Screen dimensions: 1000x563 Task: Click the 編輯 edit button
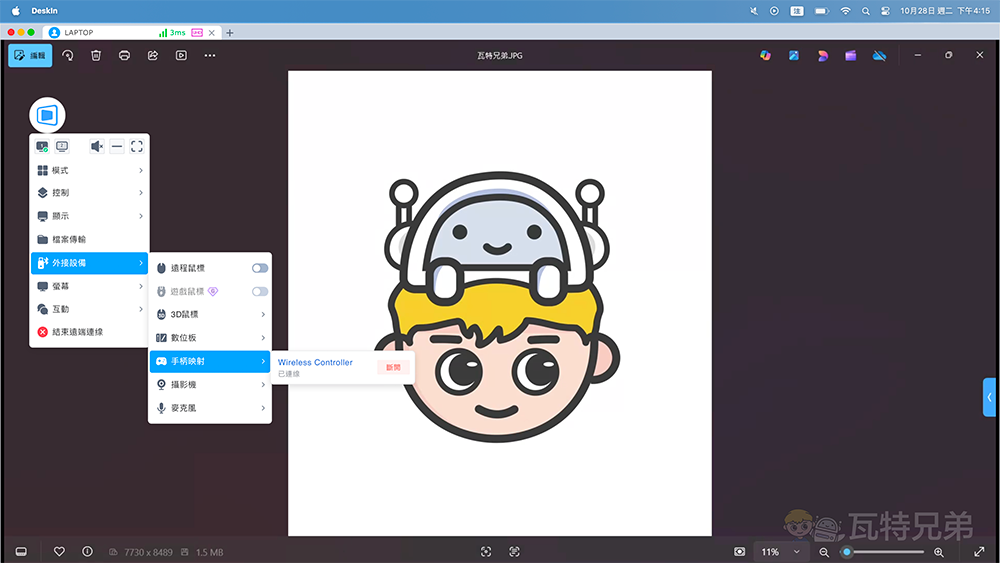[30, 56]
